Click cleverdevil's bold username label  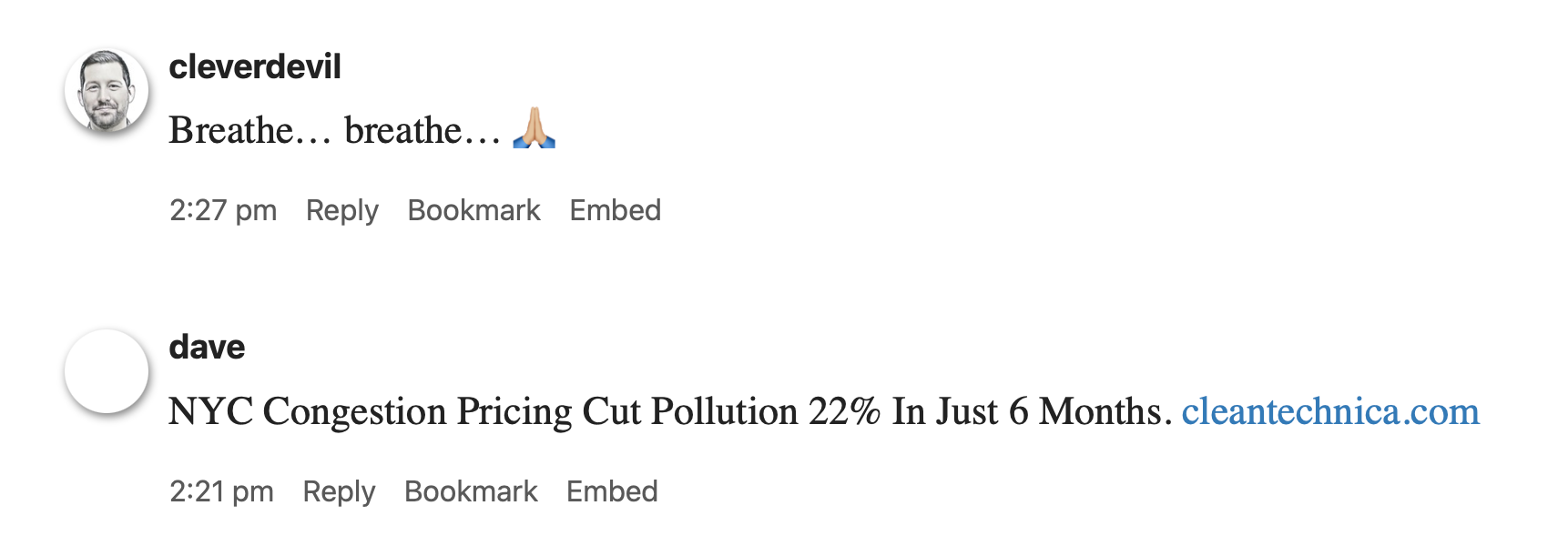click(255, 66)
